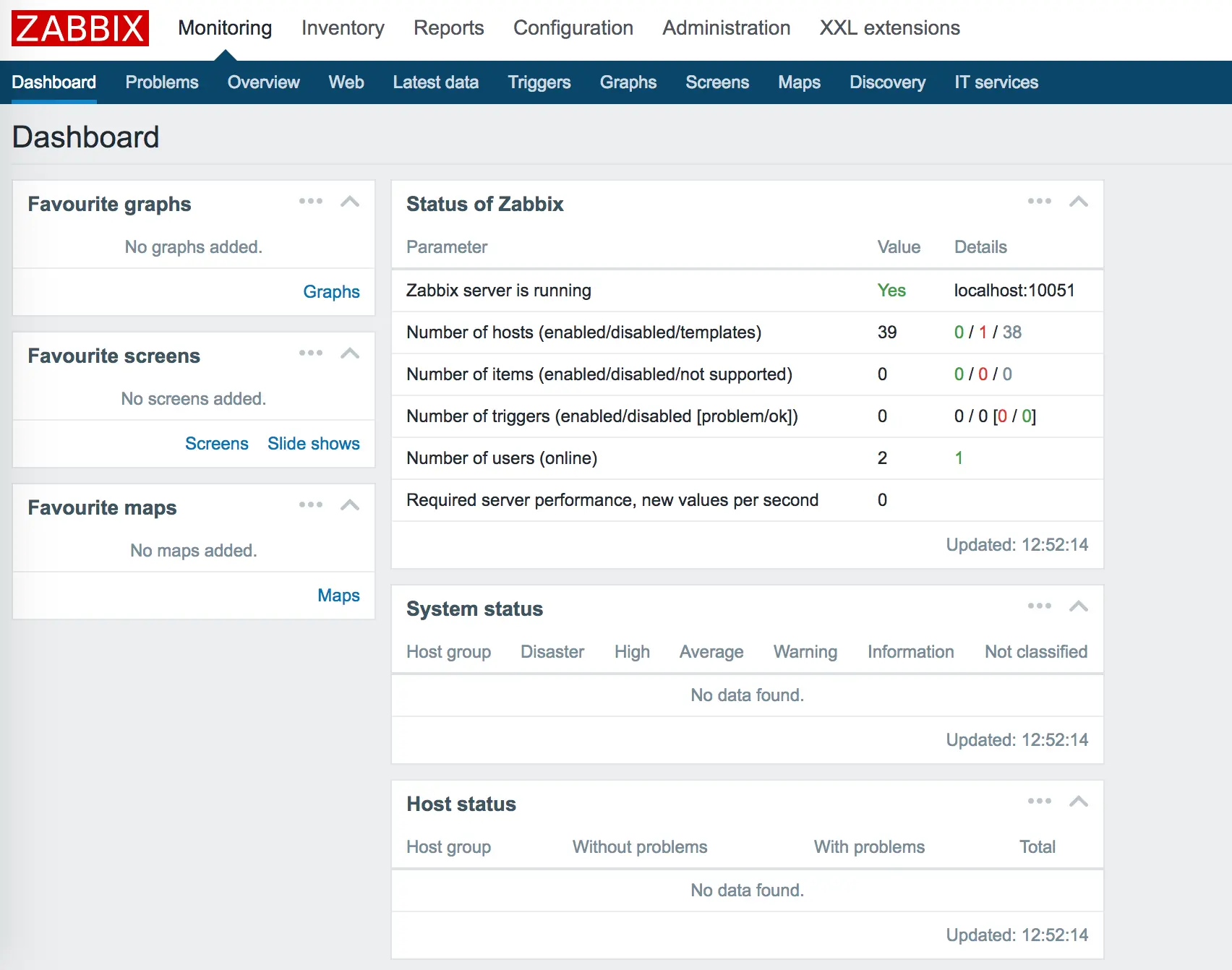This screenshot has width=1232, height=970.
Task: Open Status of Zabbix three-dot menu
Action: pyautogui.click(x=1040, y=201)
